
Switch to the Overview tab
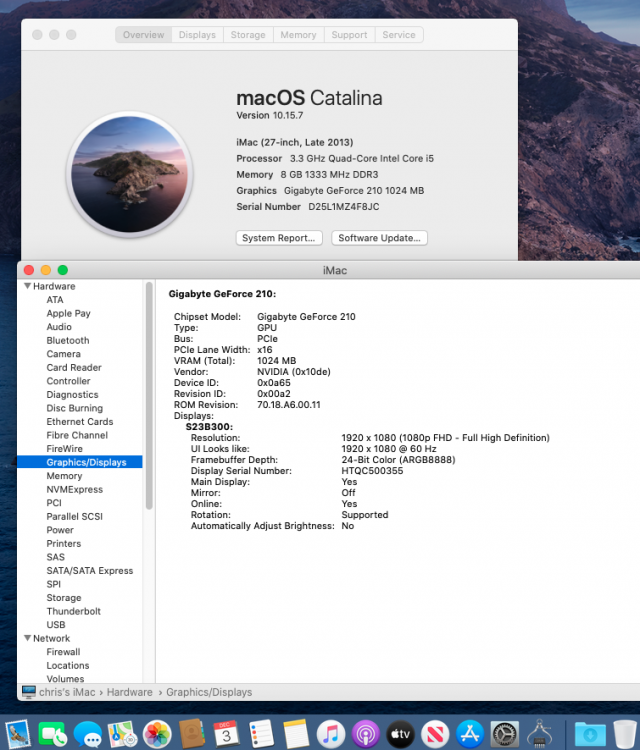(143, 35)
